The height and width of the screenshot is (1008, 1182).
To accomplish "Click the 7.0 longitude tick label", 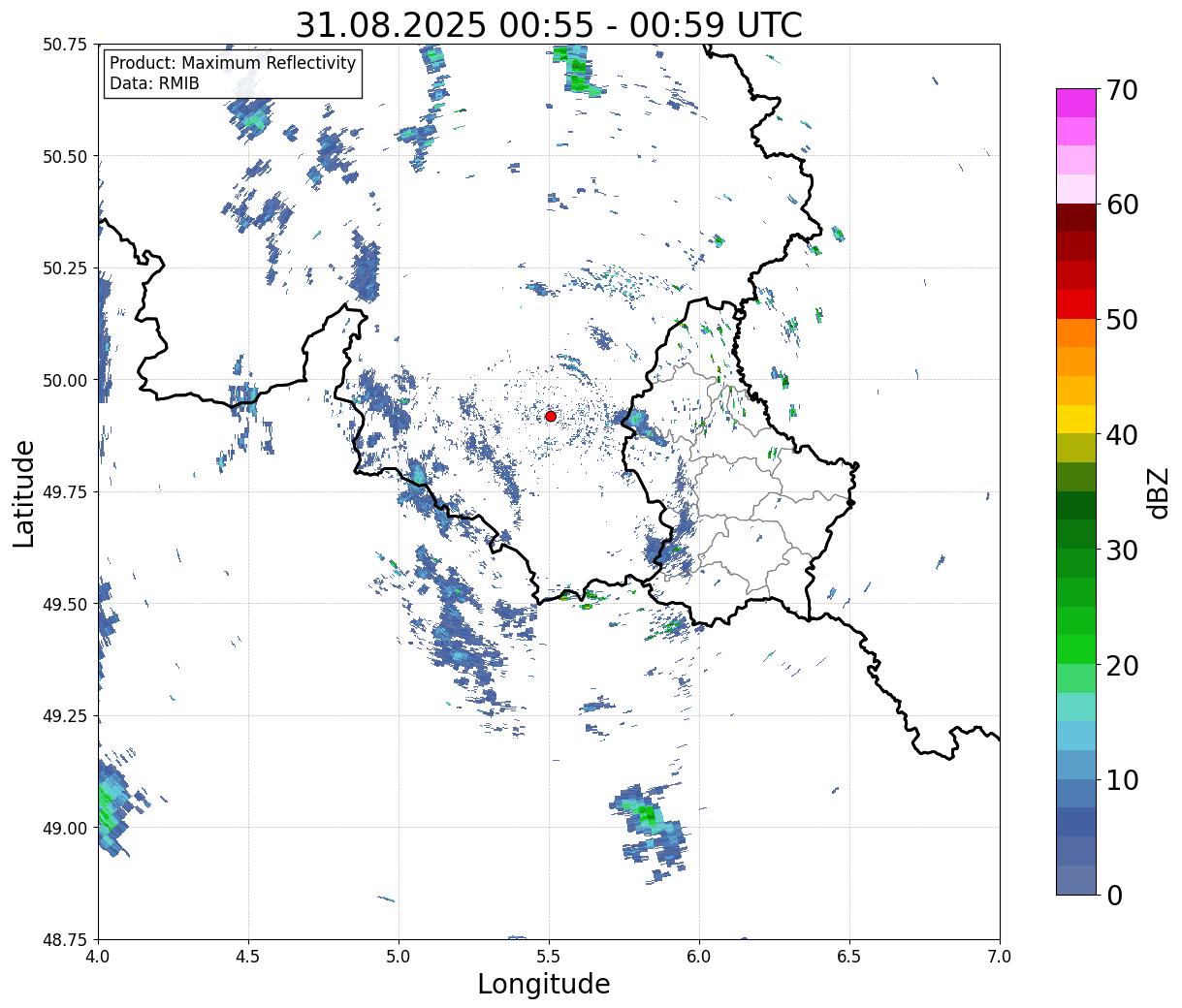I will (1000, 956).
